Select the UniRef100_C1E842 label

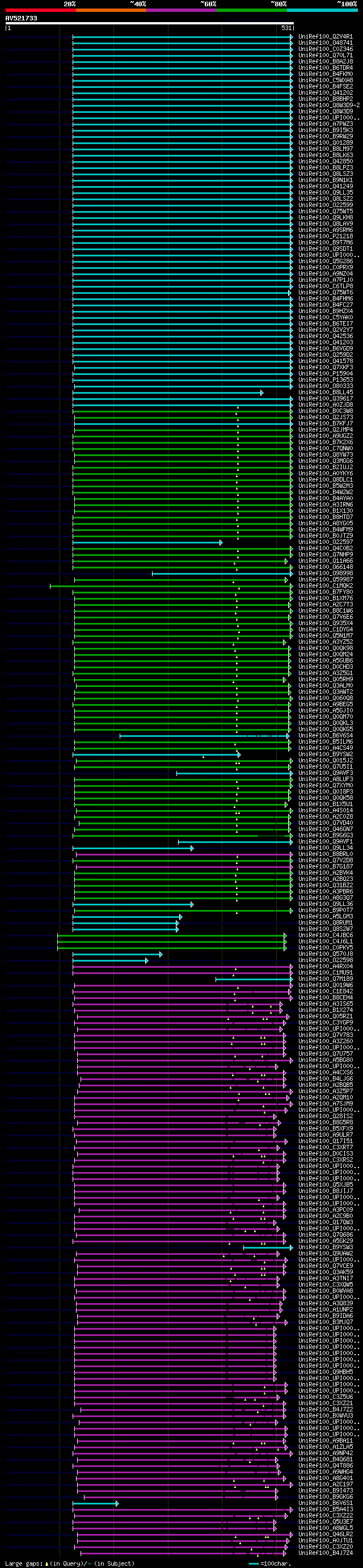click(325, 991)
